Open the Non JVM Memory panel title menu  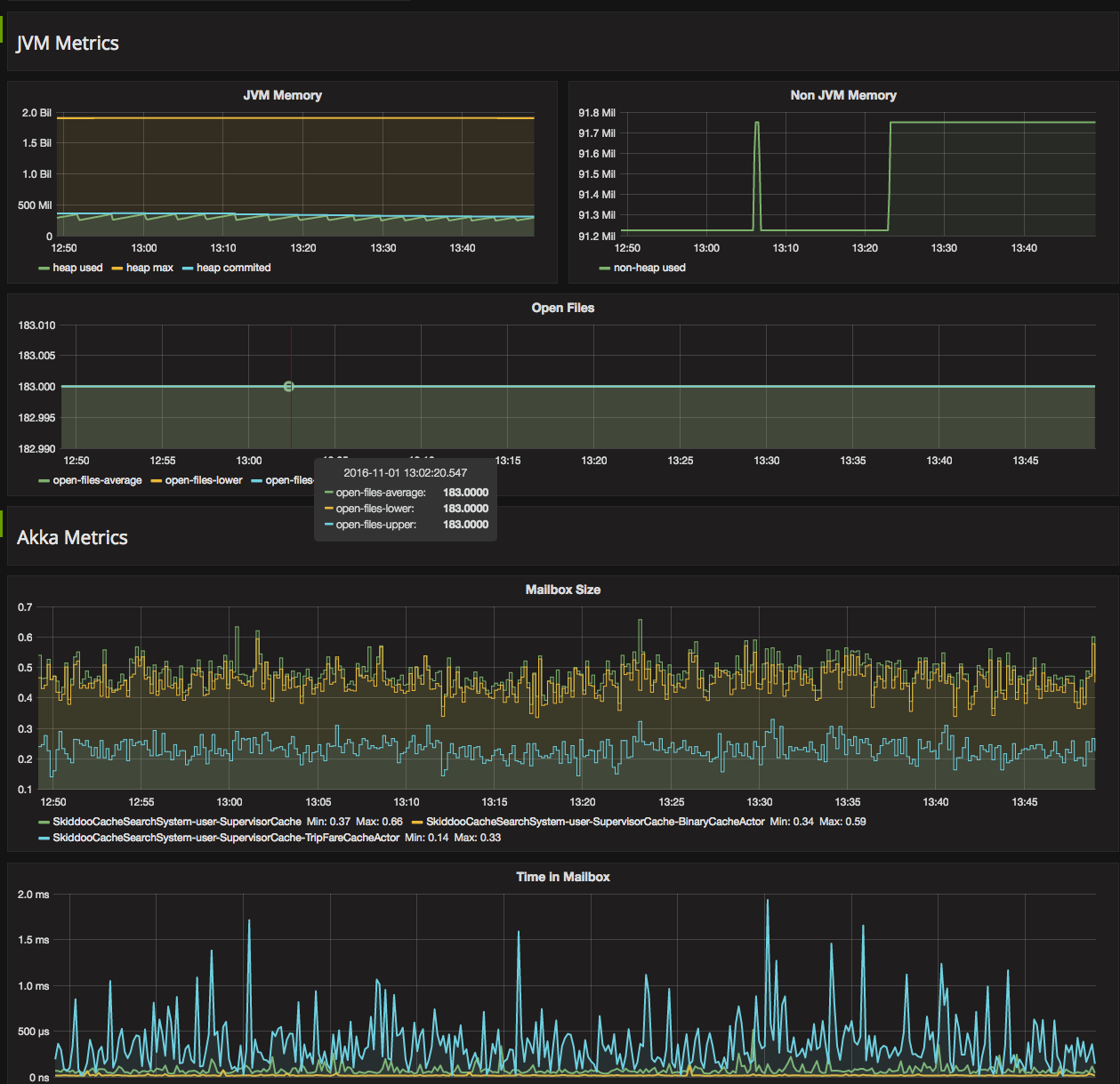(x=842, y=95)
